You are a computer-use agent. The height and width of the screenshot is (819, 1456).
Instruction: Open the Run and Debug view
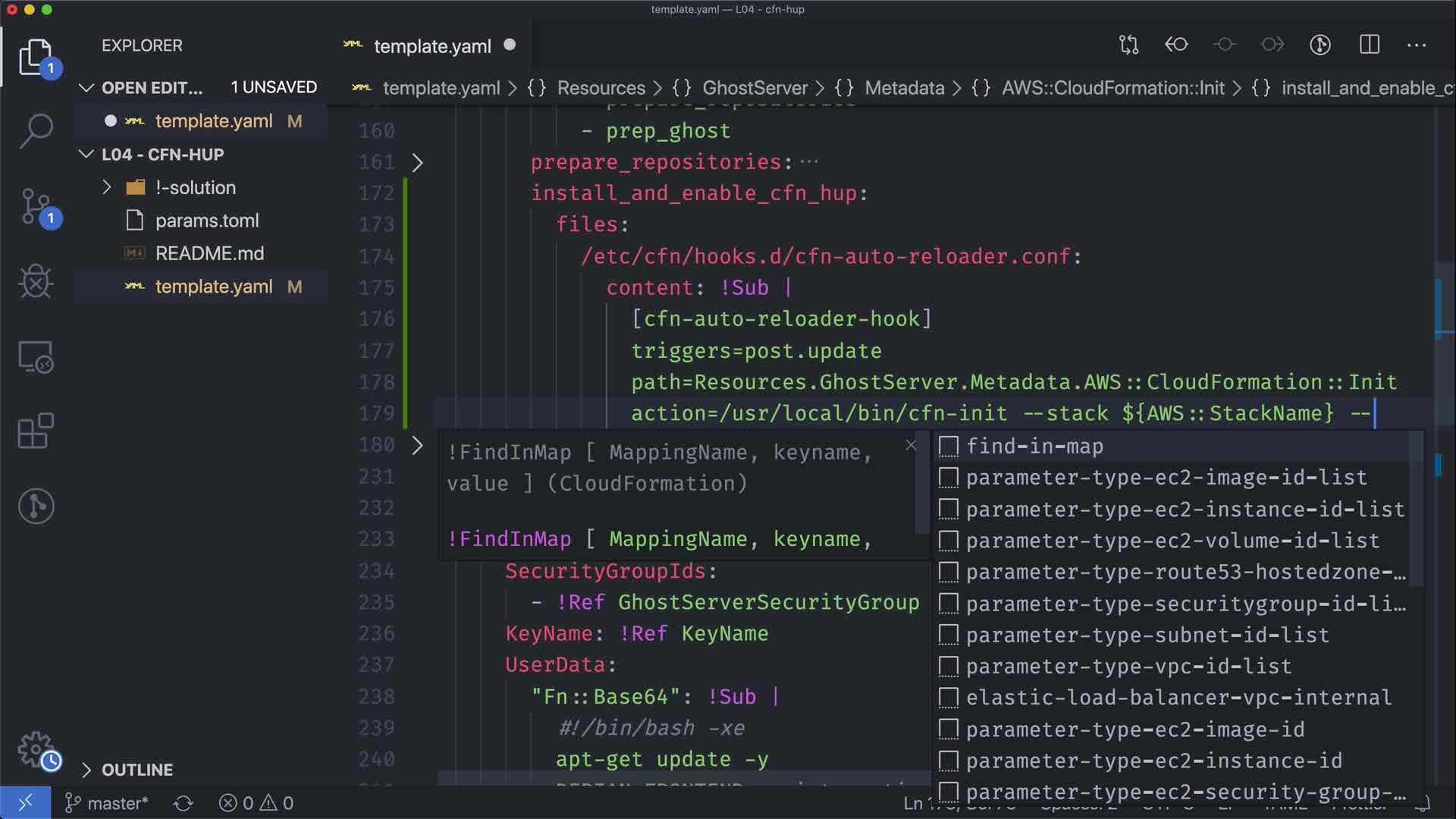pos(36,282)
